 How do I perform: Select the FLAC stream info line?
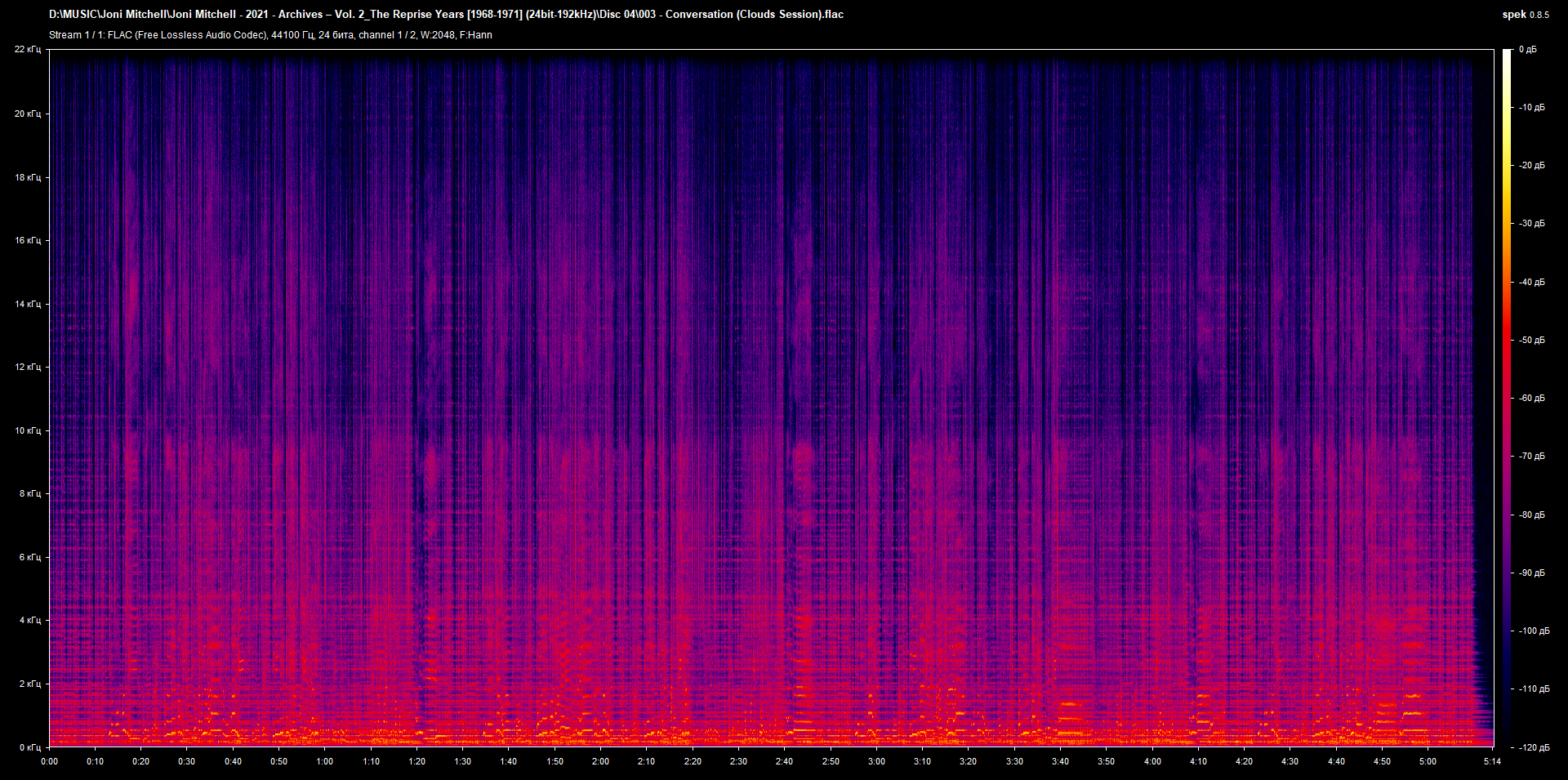(x=269, y=35)
